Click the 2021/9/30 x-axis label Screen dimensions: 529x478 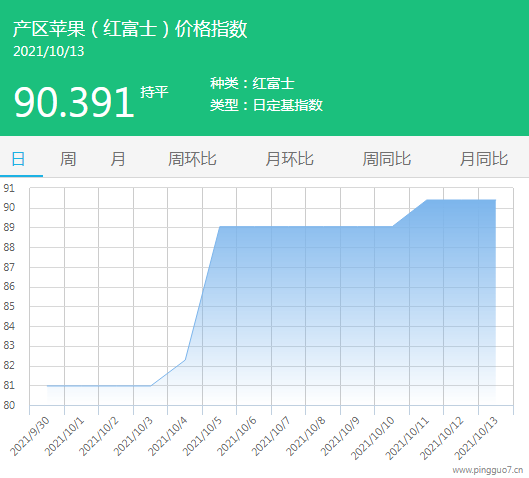(x=30, y=436)
